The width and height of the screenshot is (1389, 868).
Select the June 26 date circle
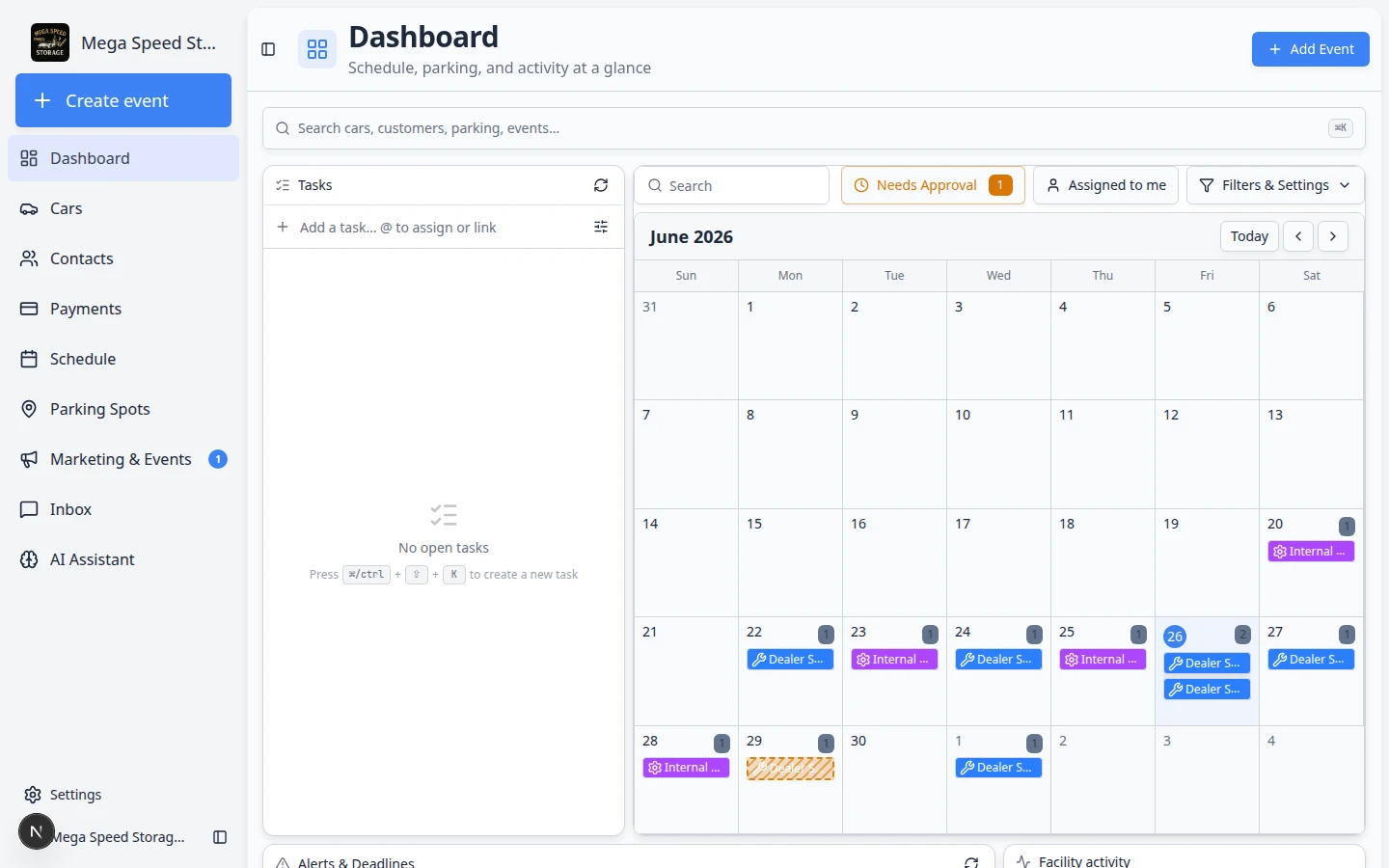[x=1175, y=637]
